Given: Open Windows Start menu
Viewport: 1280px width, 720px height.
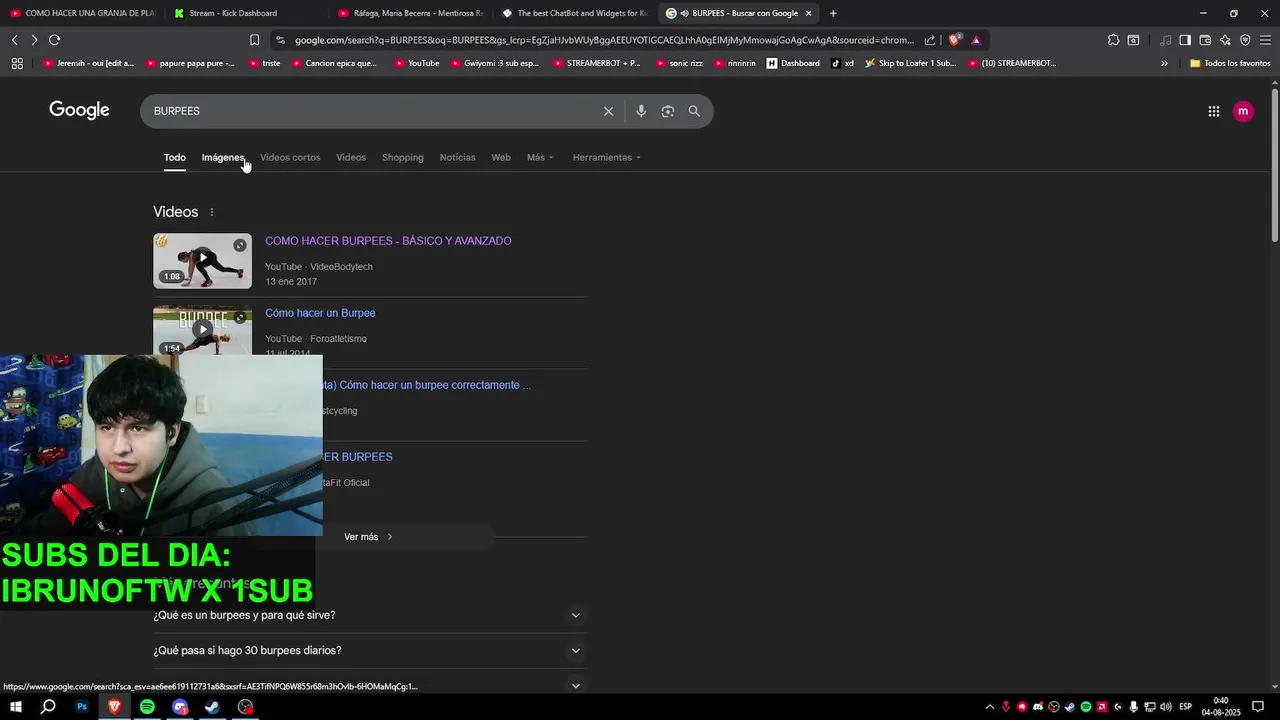Looking at the screenshot, I should click(x=16, y=707).
